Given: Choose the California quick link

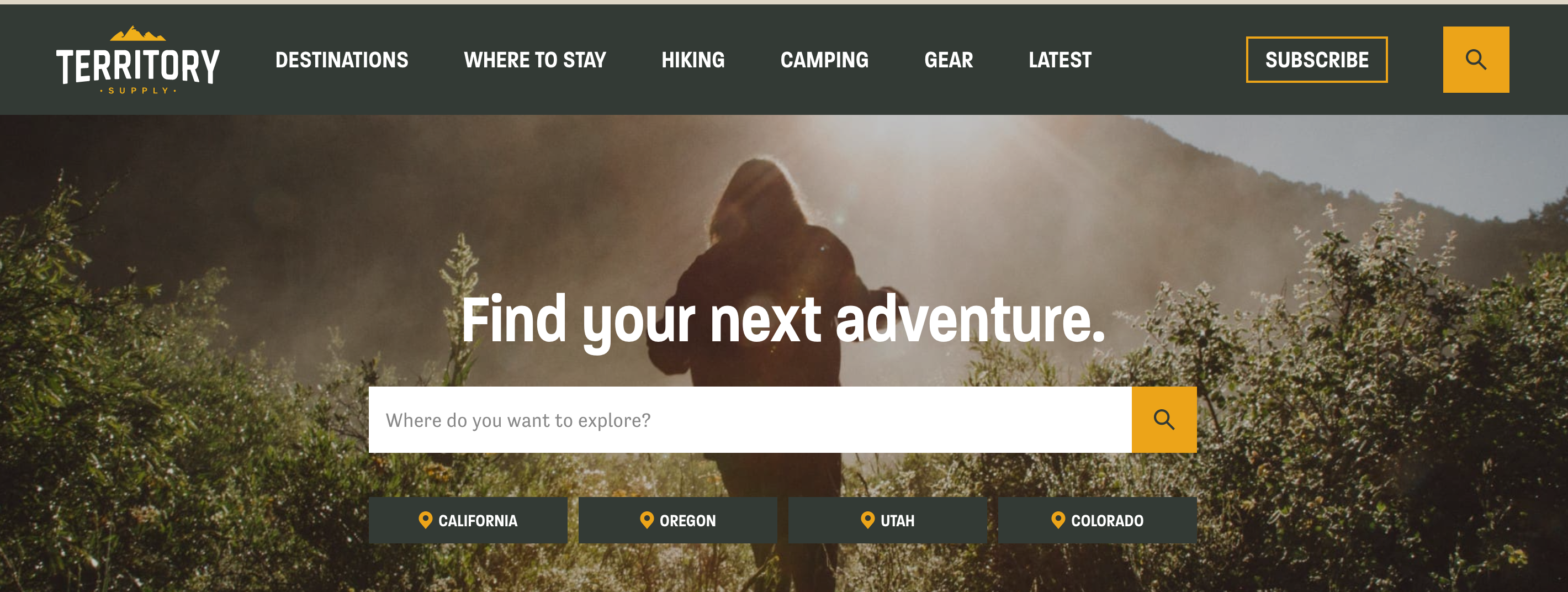Looking at the screenshot, I should tap(468, 520).
